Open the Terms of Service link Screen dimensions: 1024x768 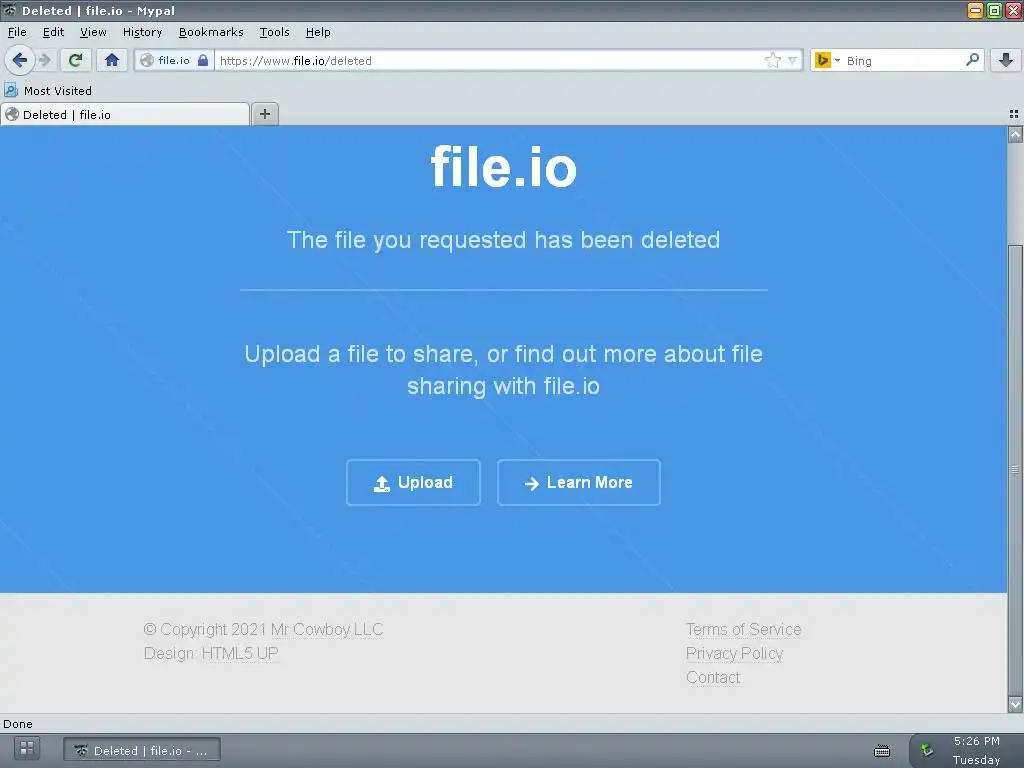(743, 630)
